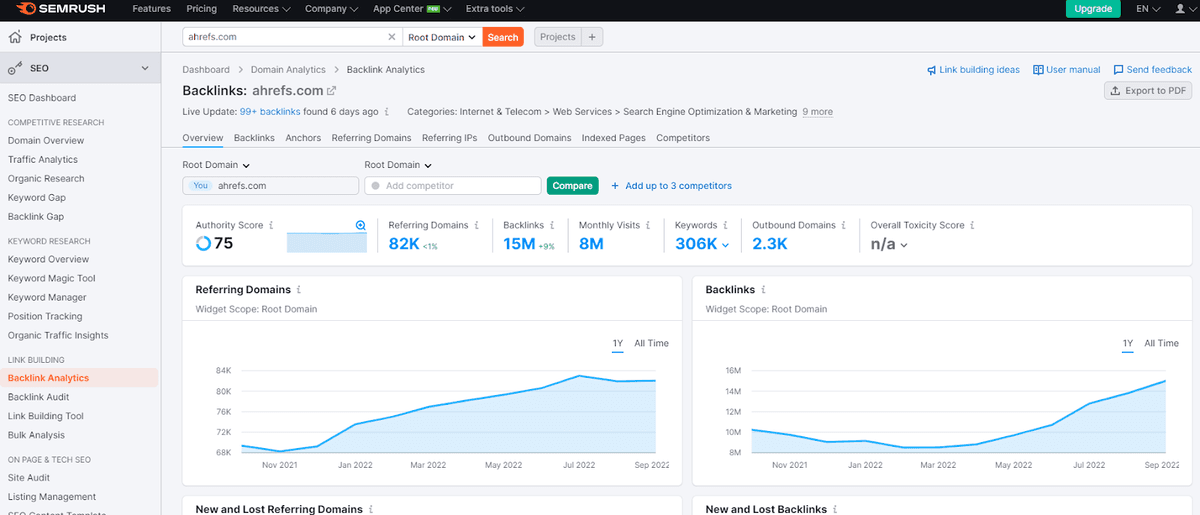1200x515 pixels.
Task: Click the Send feedback chat icon
Action: pyautogui.click(x=1118, y=70)
